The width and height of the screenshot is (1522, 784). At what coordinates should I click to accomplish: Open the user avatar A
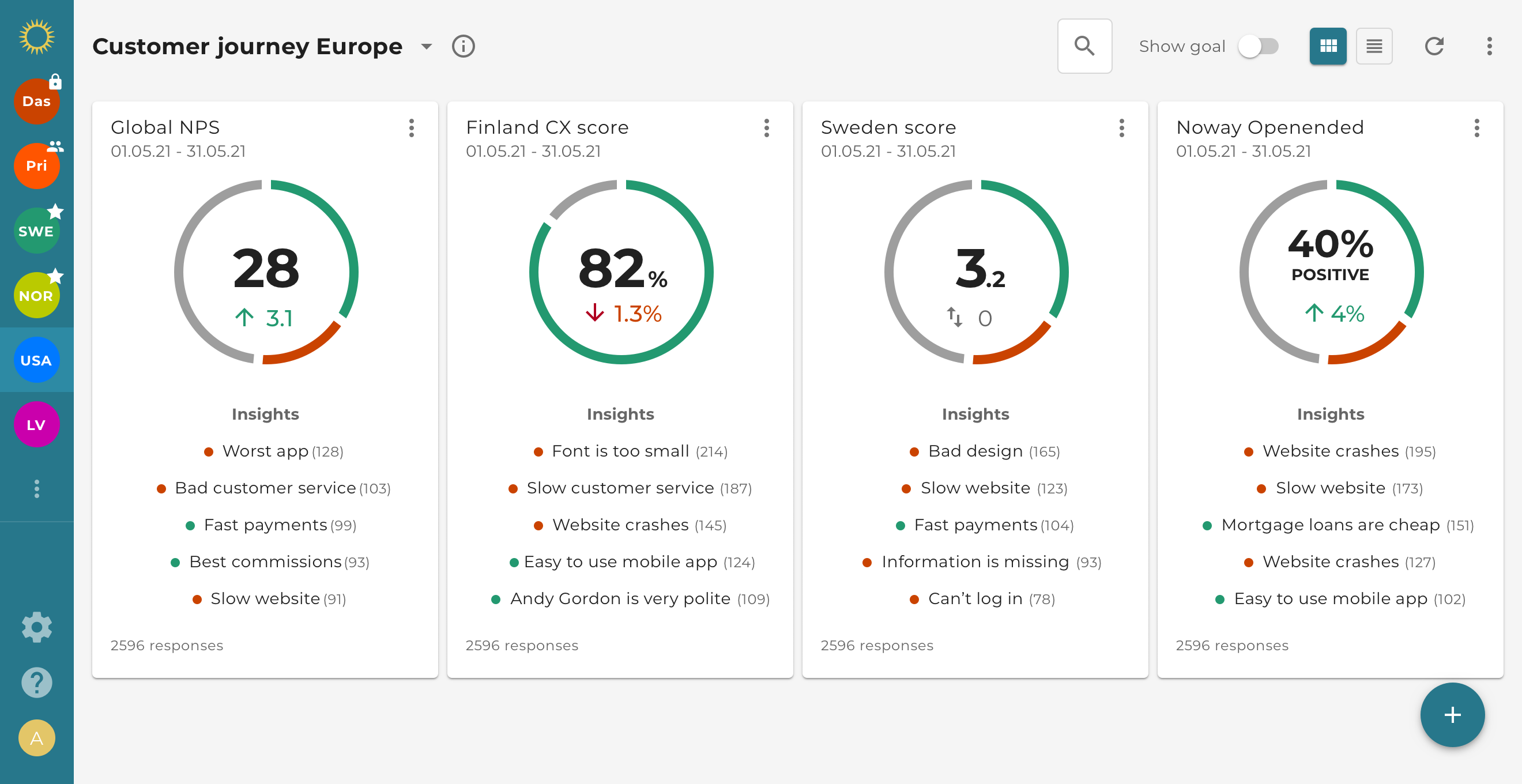[37, 738]
